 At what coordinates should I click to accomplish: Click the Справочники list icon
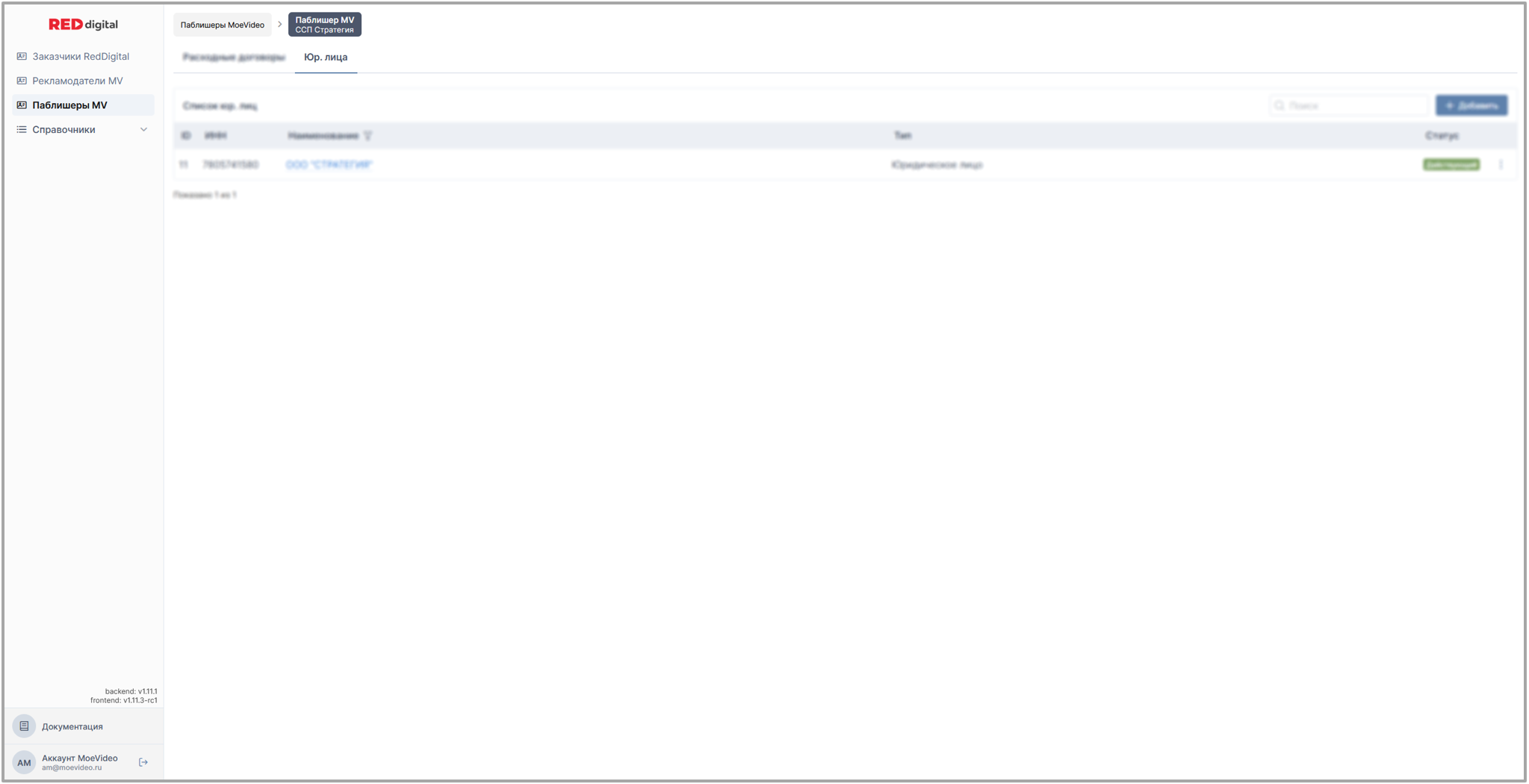pyautogui.click(x=22, y=130)
